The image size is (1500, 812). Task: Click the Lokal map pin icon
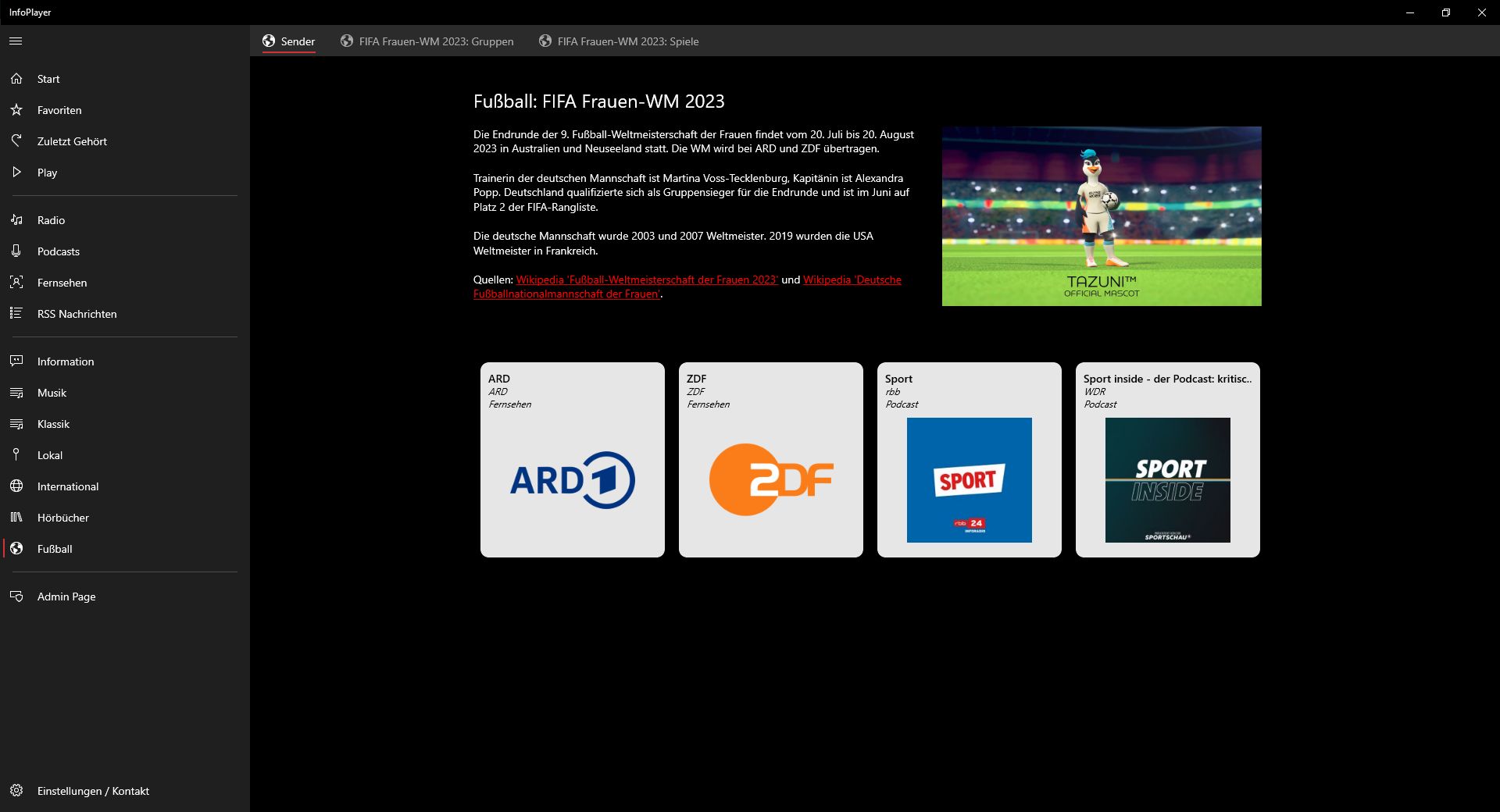pyautogui.click(x=16, y=455)
